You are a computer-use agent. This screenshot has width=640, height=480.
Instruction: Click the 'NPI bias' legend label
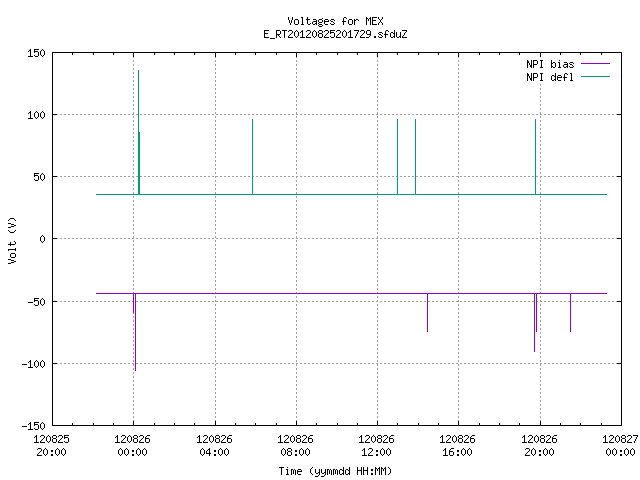pyautogui.click(x=550, y=64)
